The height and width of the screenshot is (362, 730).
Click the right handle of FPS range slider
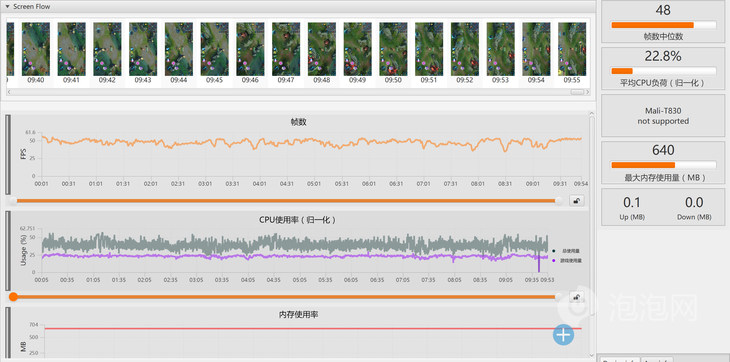(x=559, y=201)
